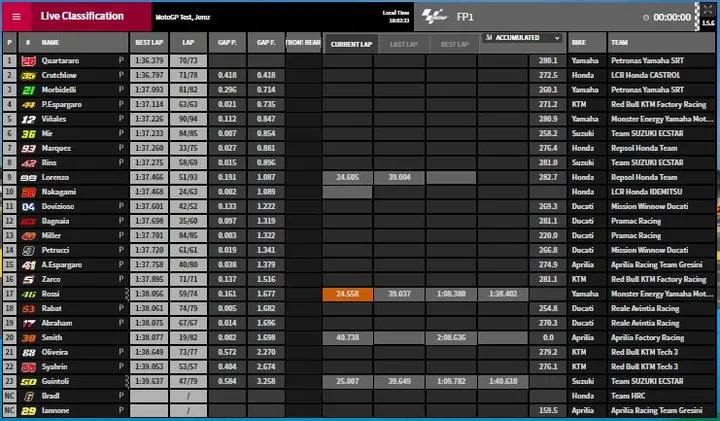The width and height of the screenshot is (720, 421).
Task: Select the Bradl row name
Action: (x=51, y=396)
